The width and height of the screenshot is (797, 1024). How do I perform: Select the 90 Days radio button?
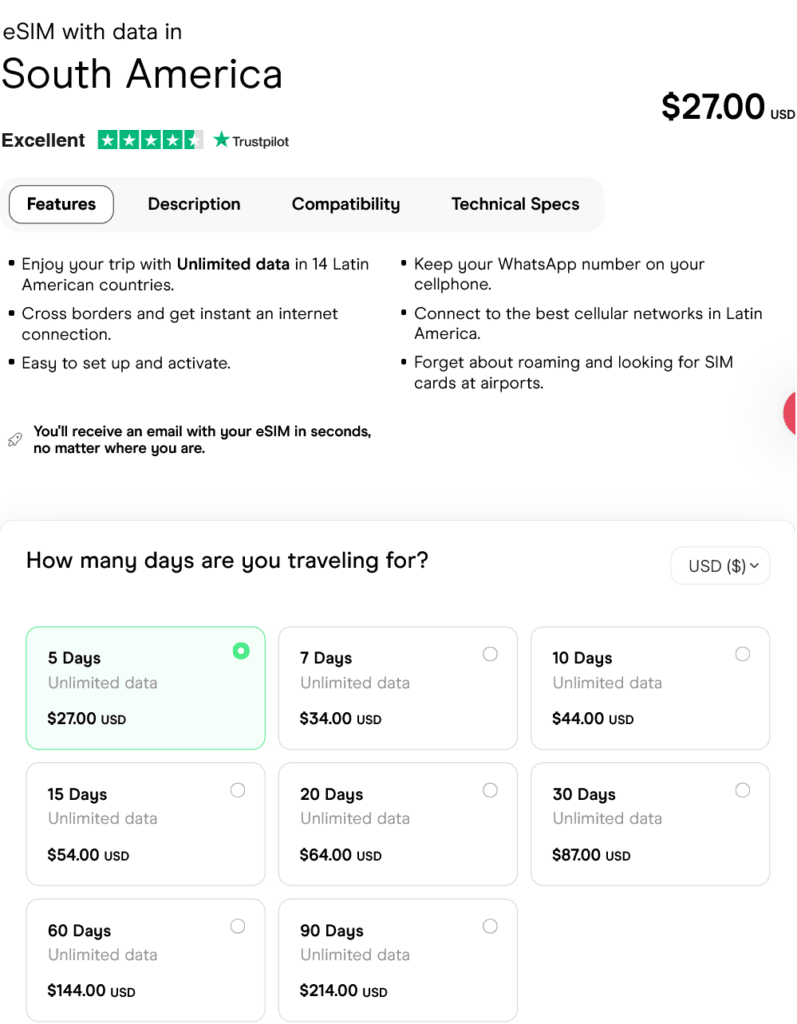click(x=490, y=926)
